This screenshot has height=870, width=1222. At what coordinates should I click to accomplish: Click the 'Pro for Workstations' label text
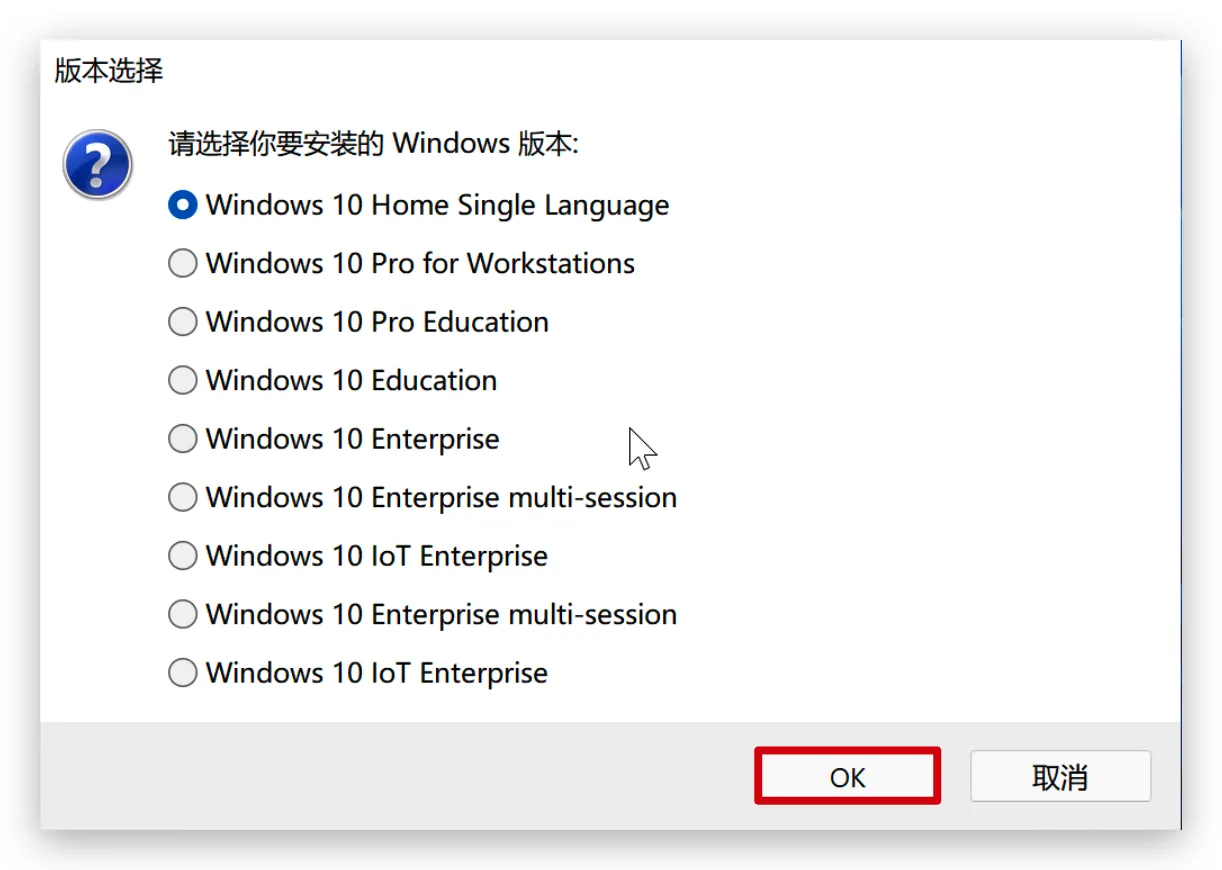(x=503, y=263)
